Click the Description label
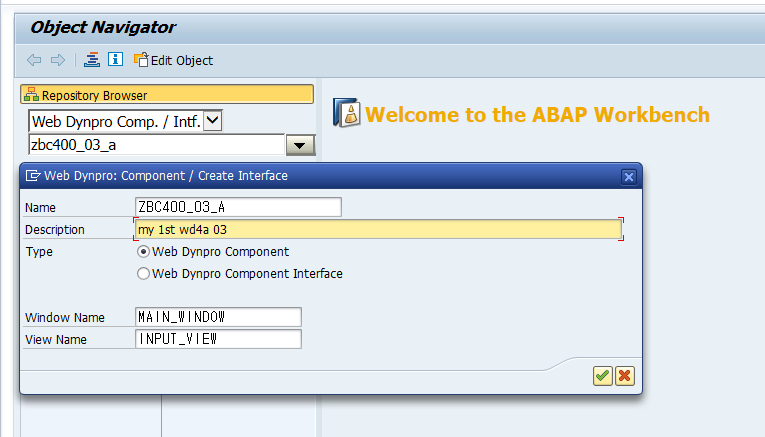 click(55, 230)
